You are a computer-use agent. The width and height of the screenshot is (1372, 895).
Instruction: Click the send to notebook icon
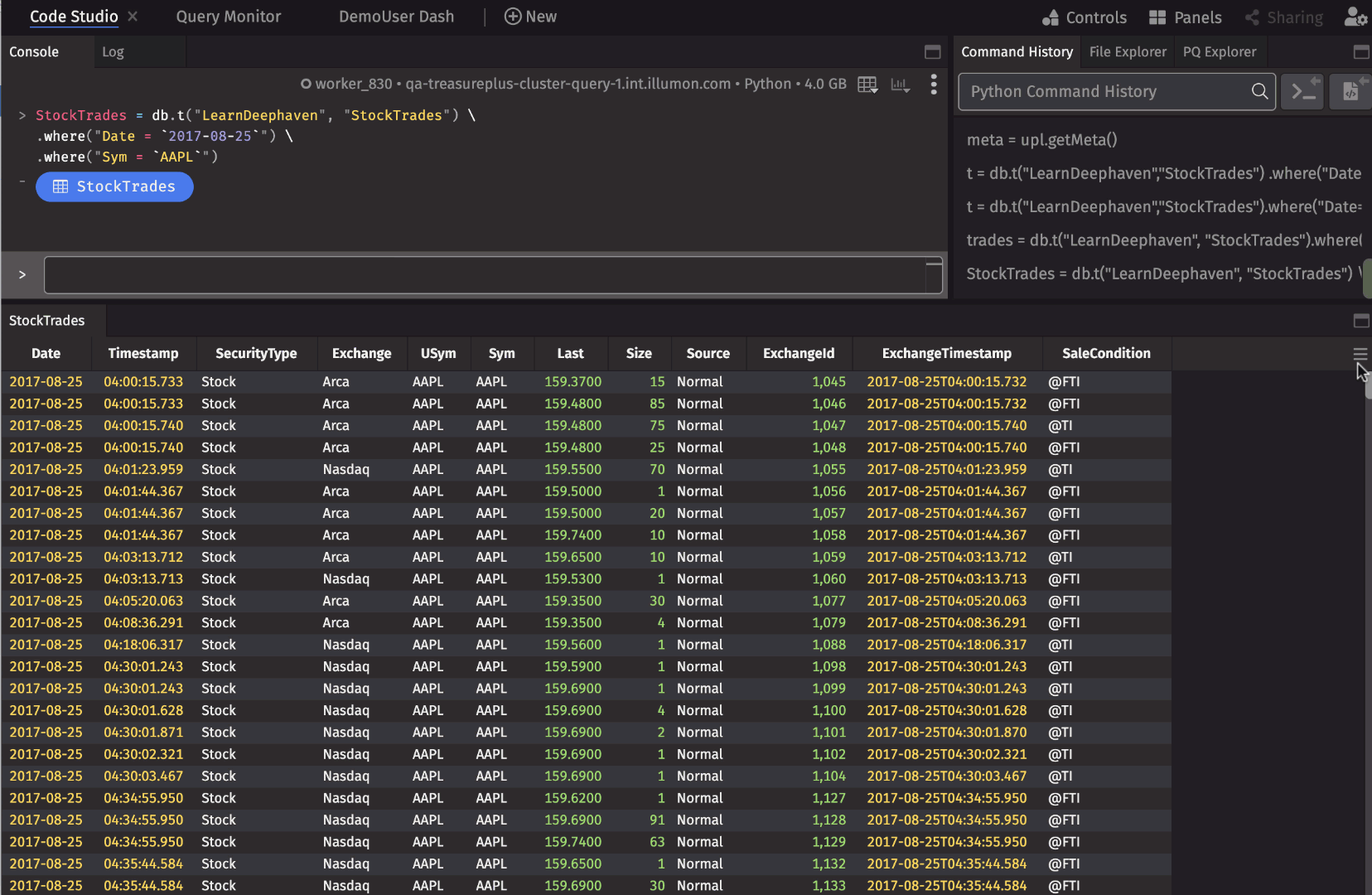coord(1350,91)
